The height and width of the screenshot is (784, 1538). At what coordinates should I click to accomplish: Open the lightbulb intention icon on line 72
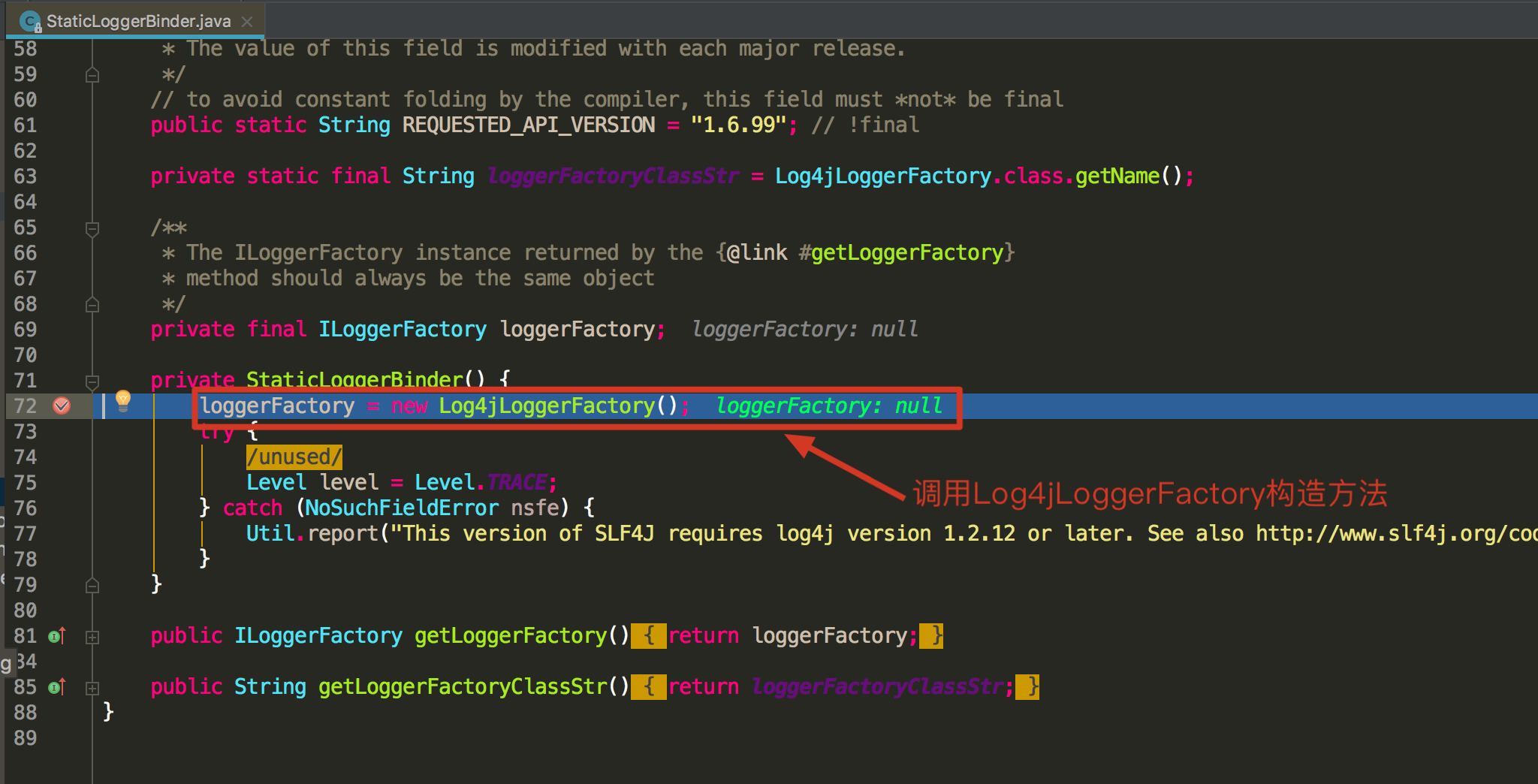pos(123,401)
